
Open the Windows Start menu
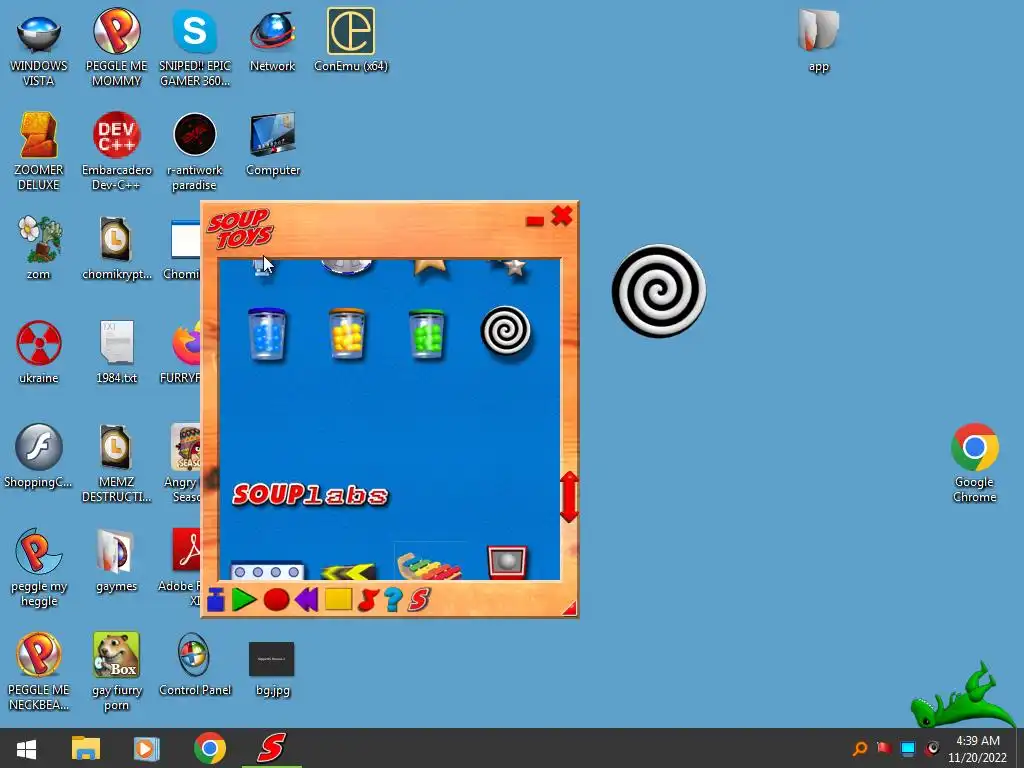26,748
